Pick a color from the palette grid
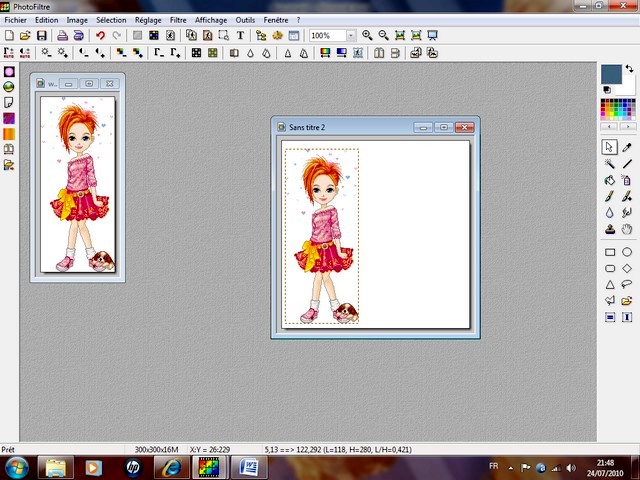The height and width of the screenshot is (480, 640). 618,109
